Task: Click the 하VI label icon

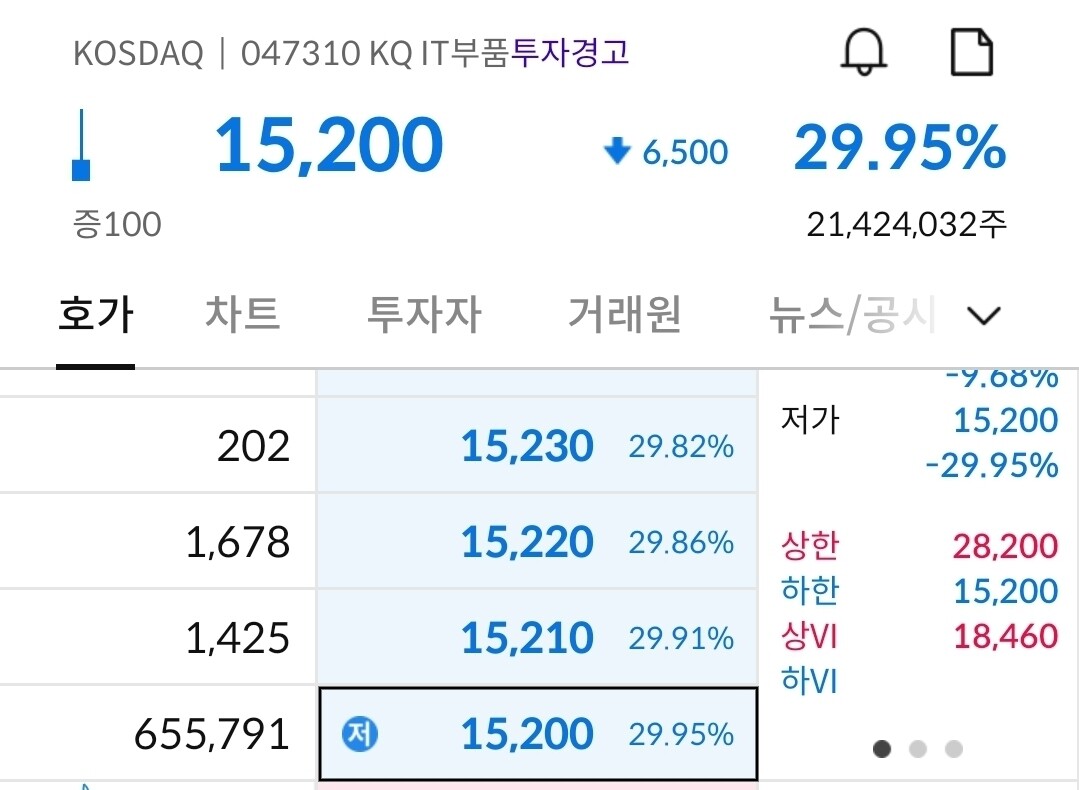Action: [x=810, y=681]
